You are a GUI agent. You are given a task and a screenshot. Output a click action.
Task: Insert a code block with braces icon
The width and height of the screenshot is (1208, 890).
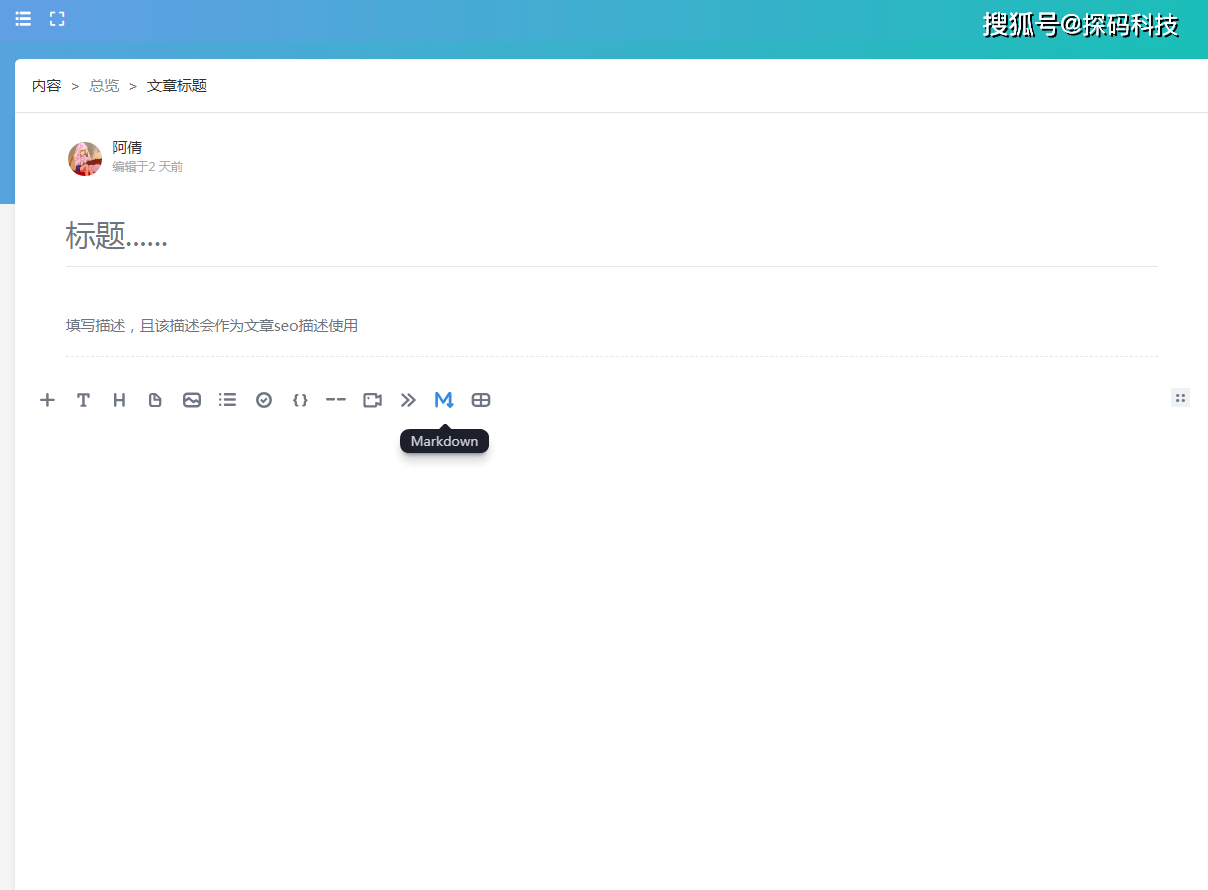[x=300, y=400]
